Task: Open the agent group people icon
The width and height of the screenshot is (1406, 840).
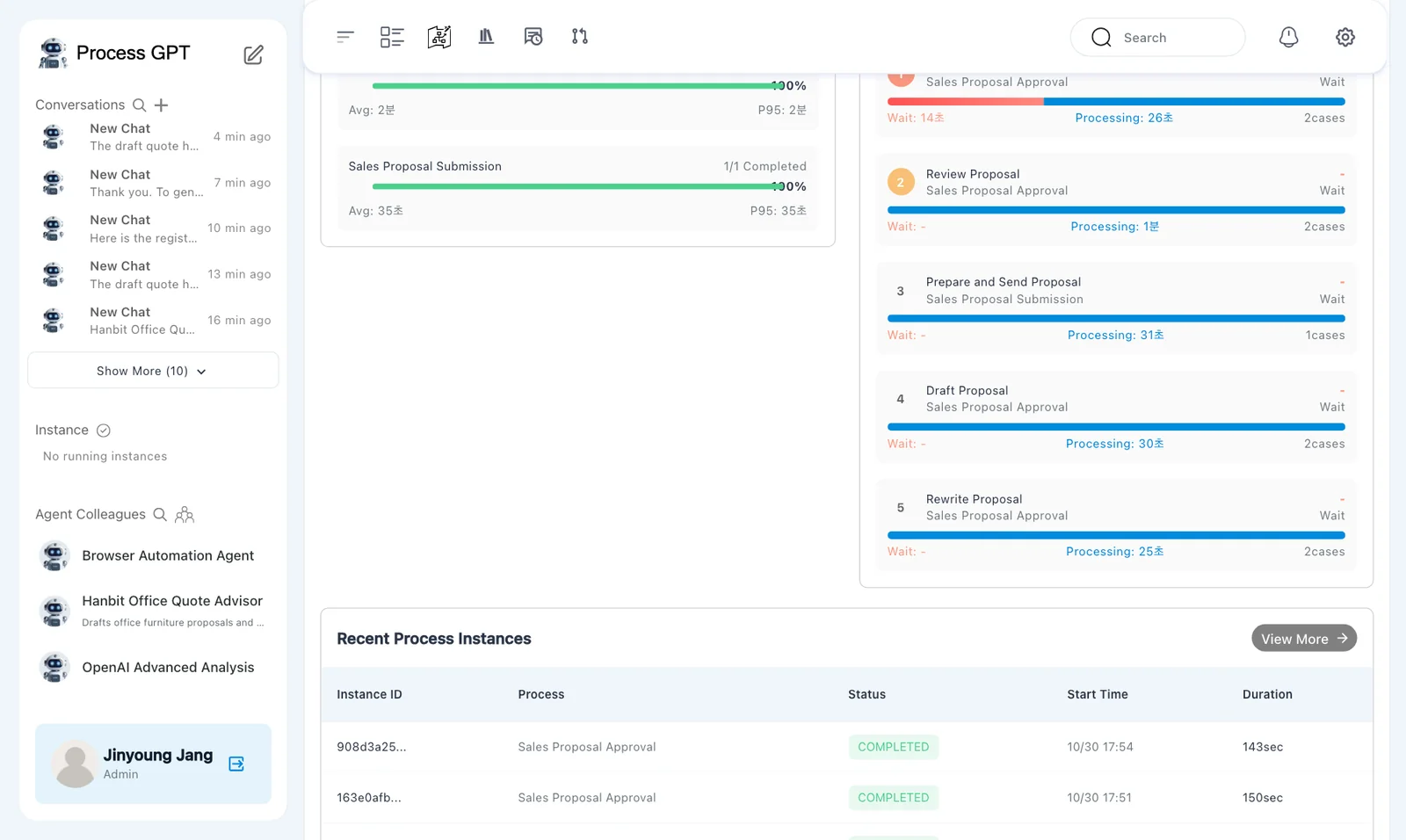Action: tap(185, 515)
